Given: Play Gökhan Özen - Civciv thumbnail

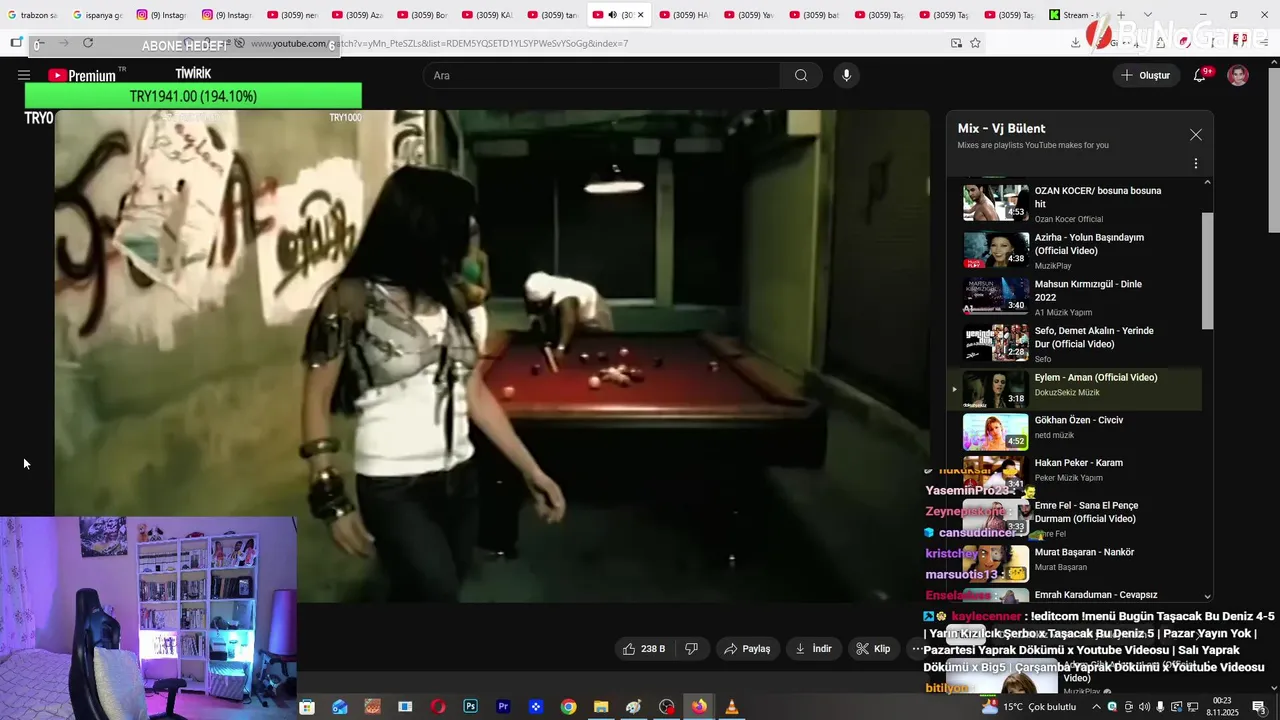Looking at the screenshot, I should [996, 432].
